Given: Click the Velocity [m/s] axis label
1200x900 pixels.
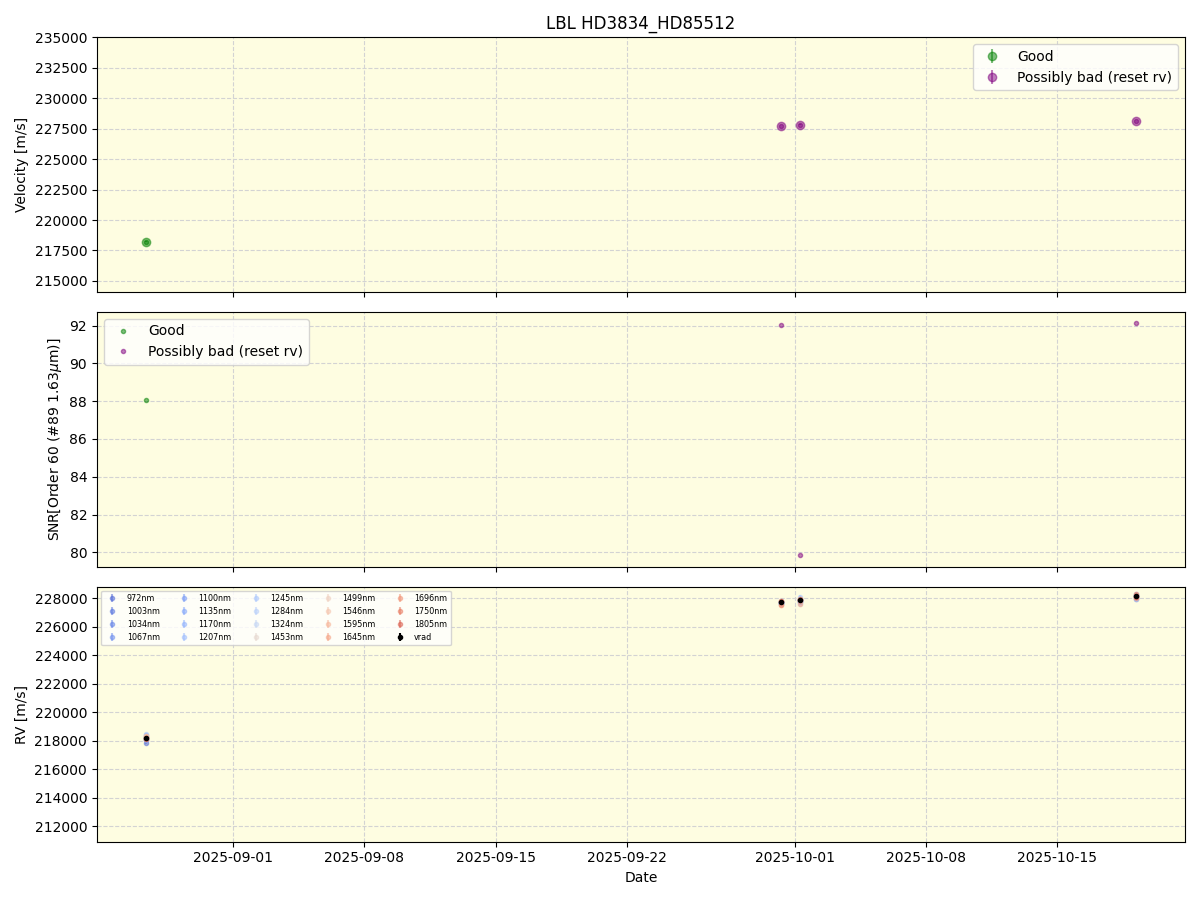Looking at the screenshot, I should pos(21,165).
